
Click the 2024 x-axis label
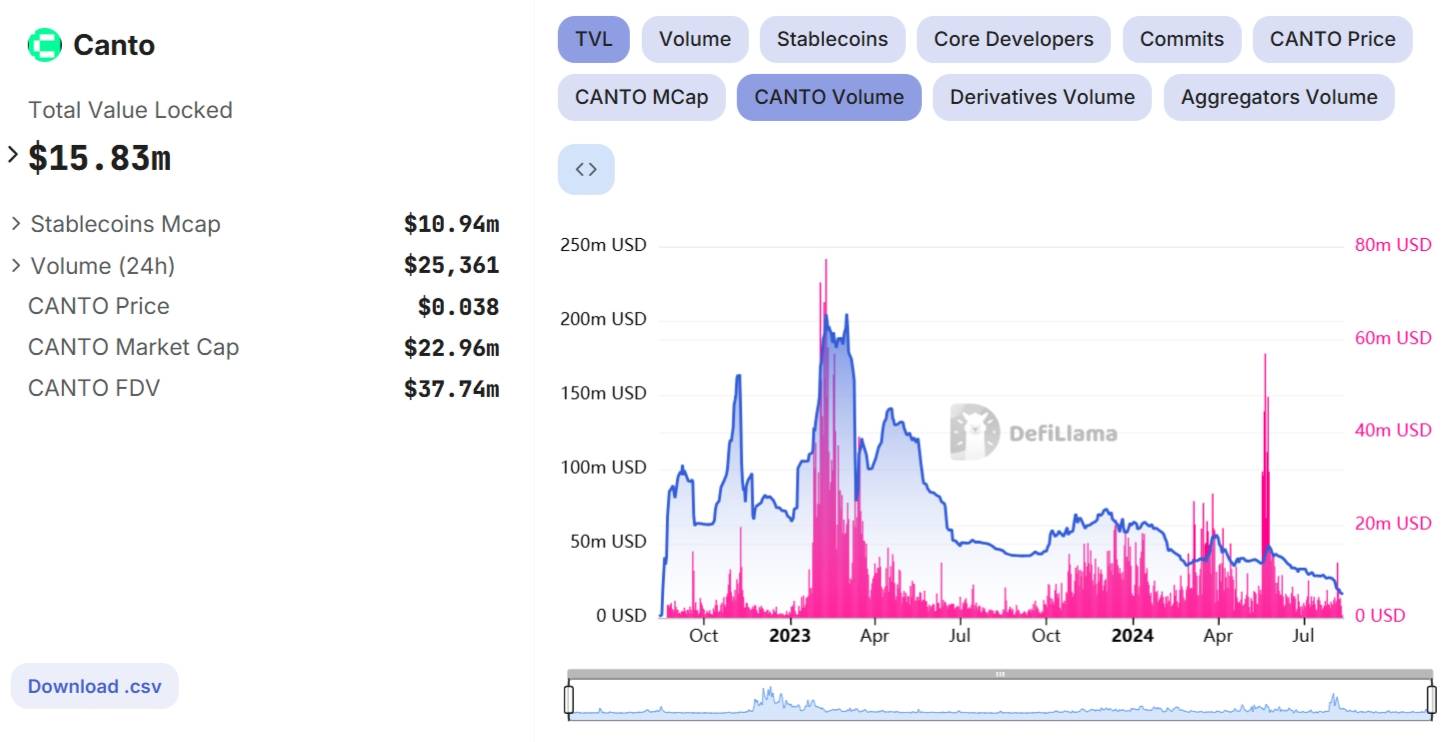(x=1133, y=636)
